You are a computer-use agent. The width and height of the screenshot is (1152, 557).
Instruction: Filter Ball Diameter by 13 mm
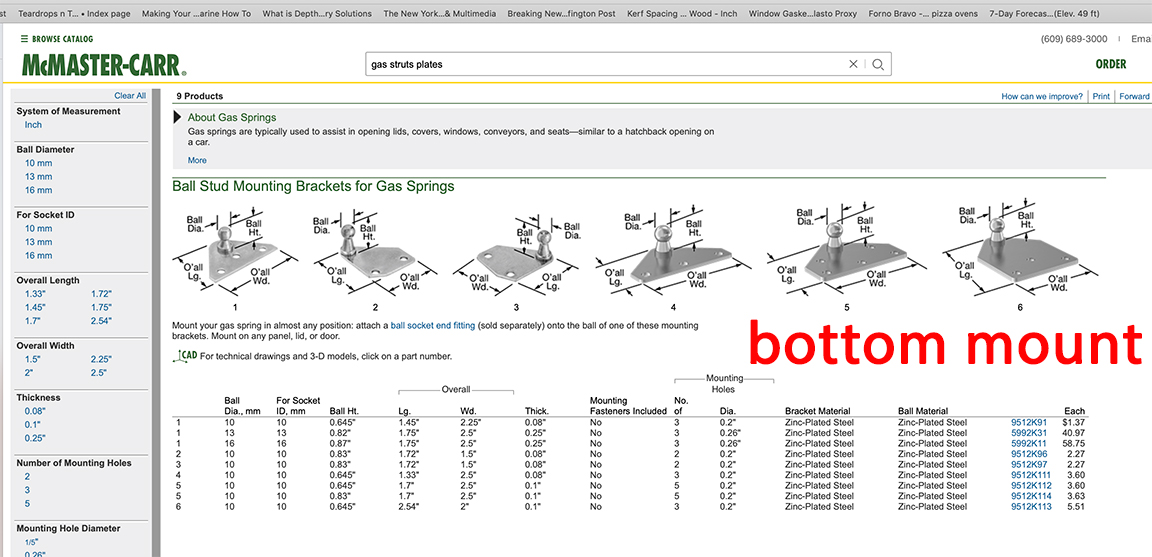point(39,176)
